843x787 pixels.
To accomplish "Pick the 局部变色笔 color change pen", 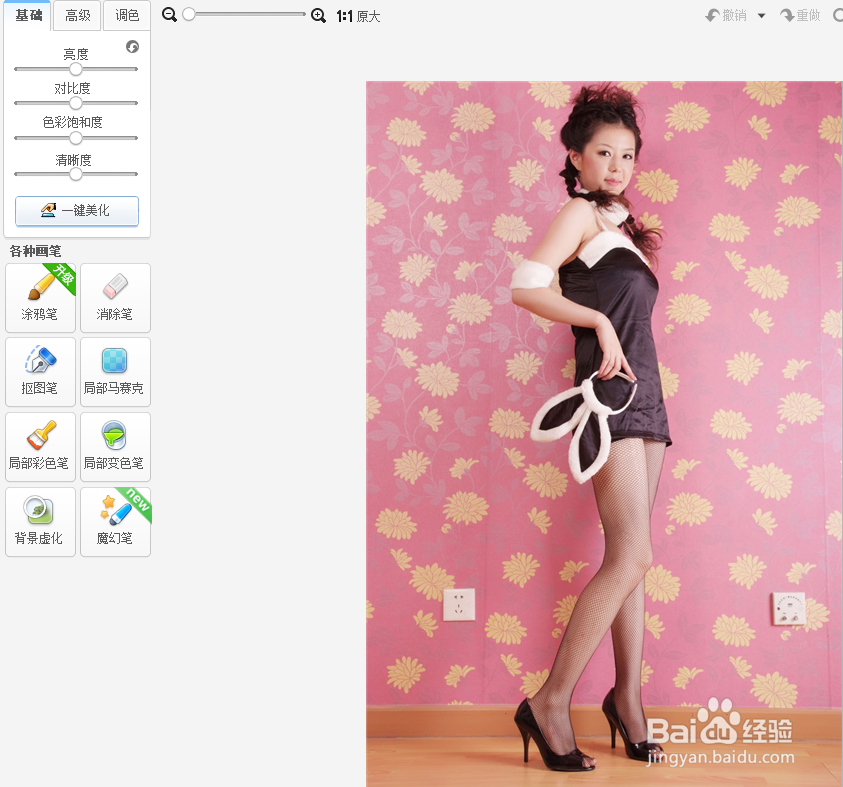I will point(115,447).
